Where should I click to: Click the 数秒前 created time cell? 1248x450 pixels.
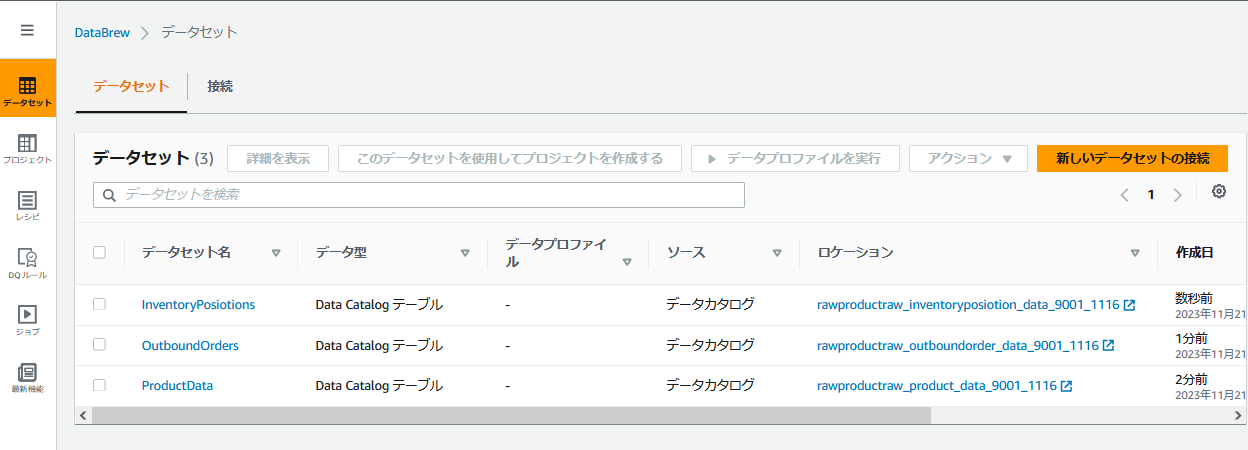pos(1196,299)
